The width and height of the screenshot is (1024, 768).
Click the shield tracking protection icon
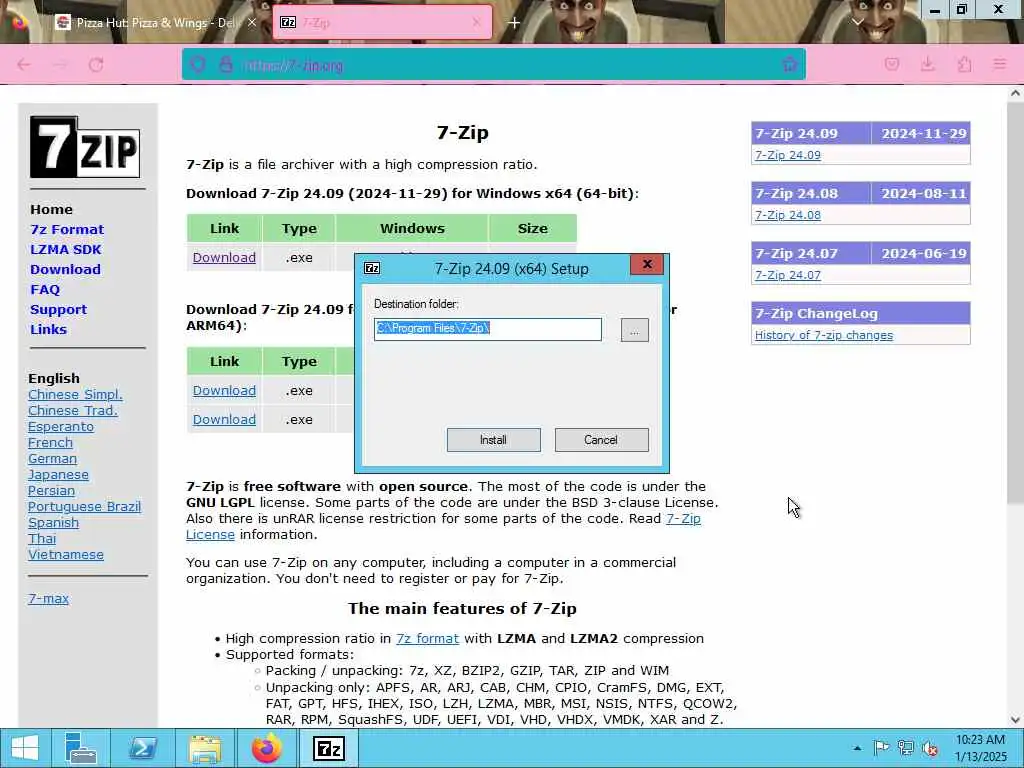point(198,65)
